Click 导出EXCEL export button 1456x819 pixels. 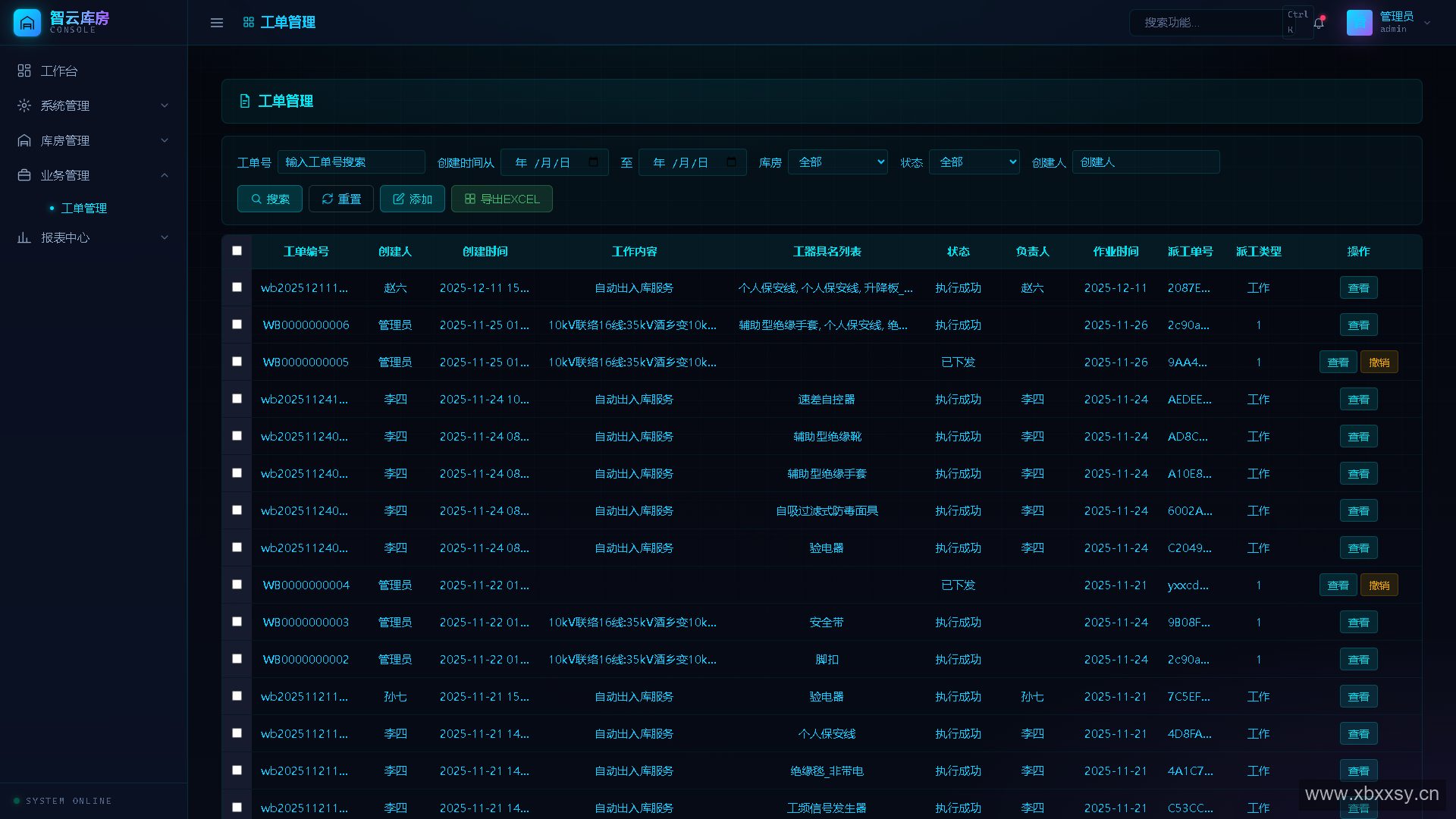click(502, 199)
